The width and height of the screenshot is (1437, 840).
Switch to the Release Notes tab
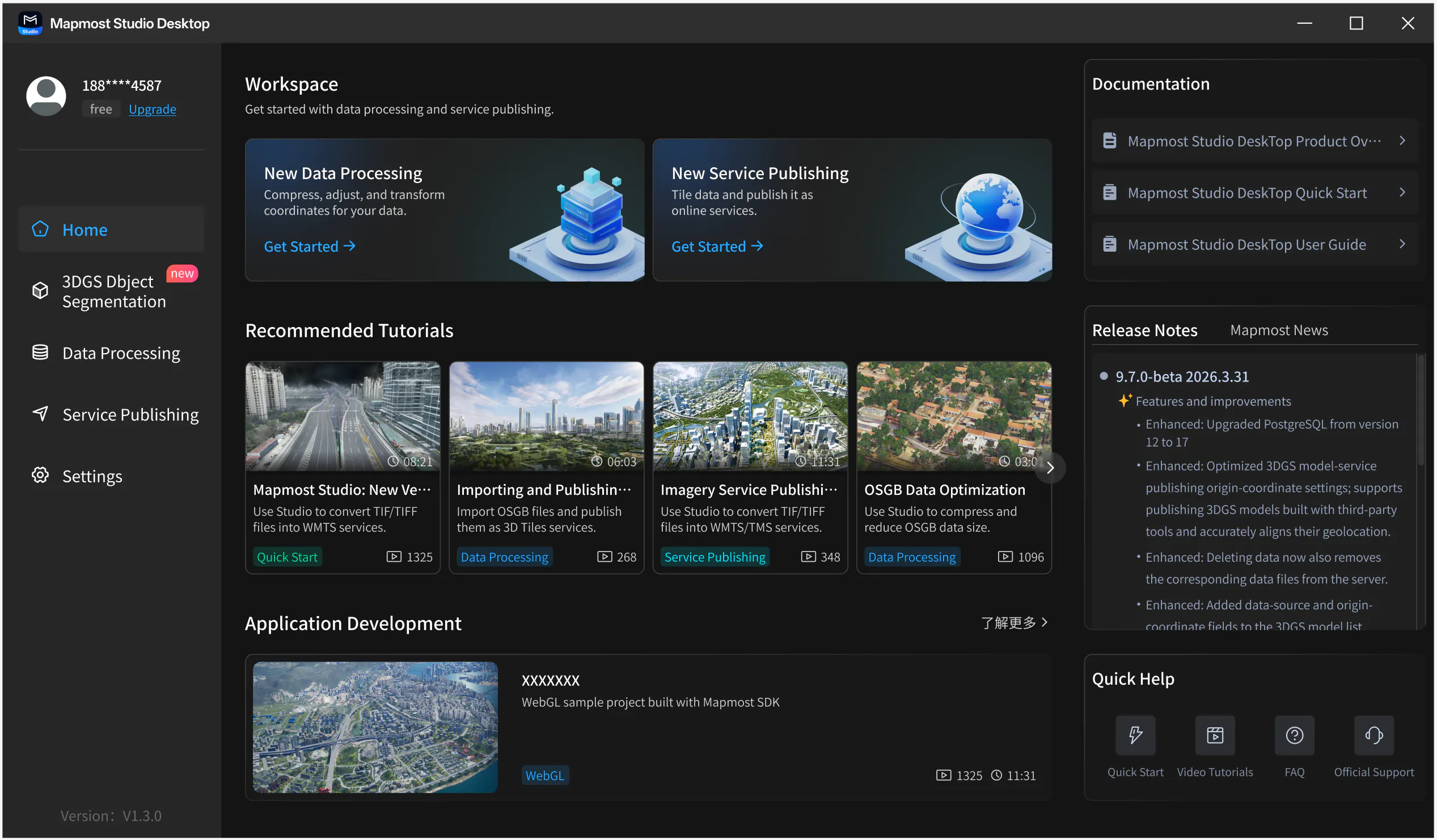[1144, 330]
